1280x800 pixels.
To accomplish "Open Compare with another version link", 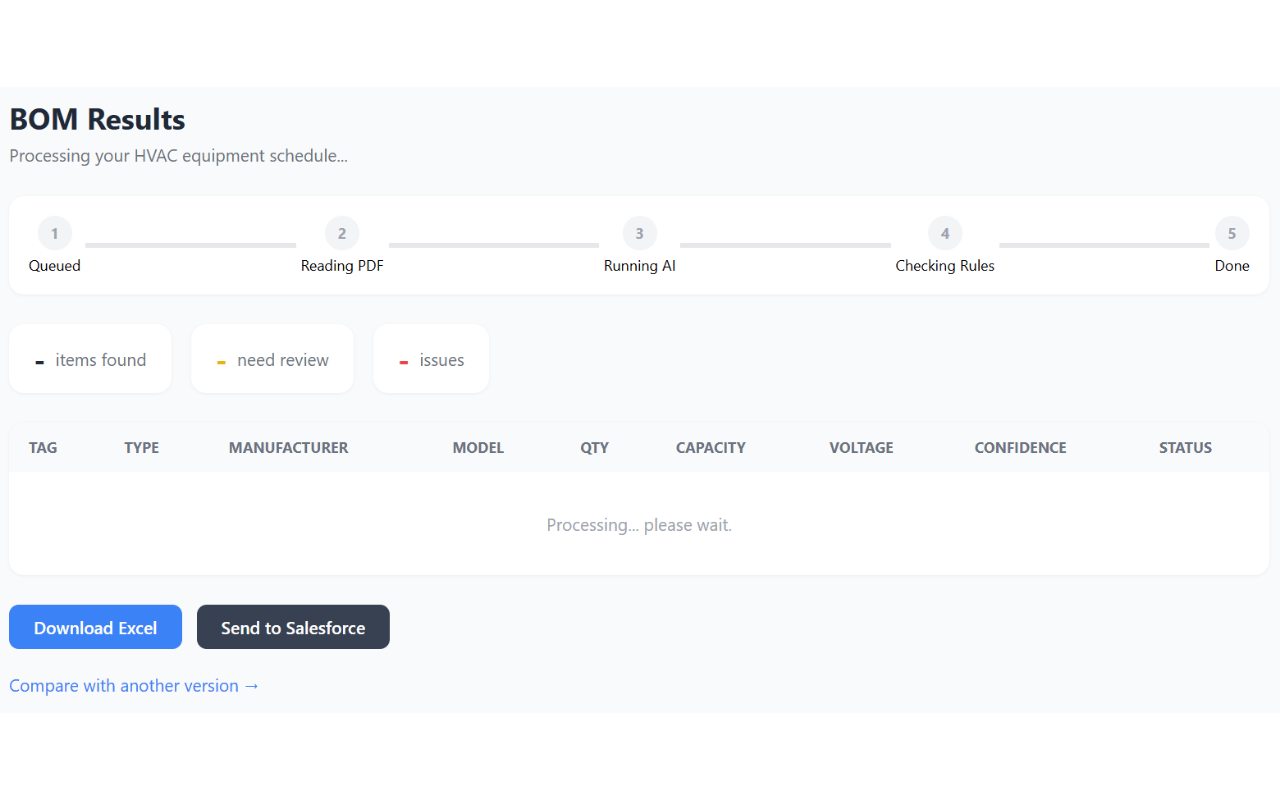I will point(134,686).
